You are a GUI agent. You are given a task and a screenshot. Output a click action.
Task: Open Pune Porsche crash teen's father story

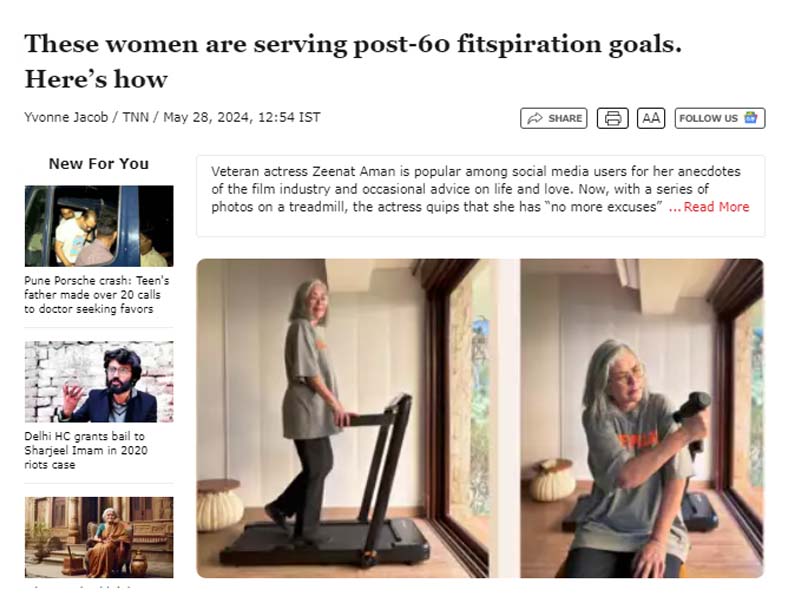click(x=96, y=295)
